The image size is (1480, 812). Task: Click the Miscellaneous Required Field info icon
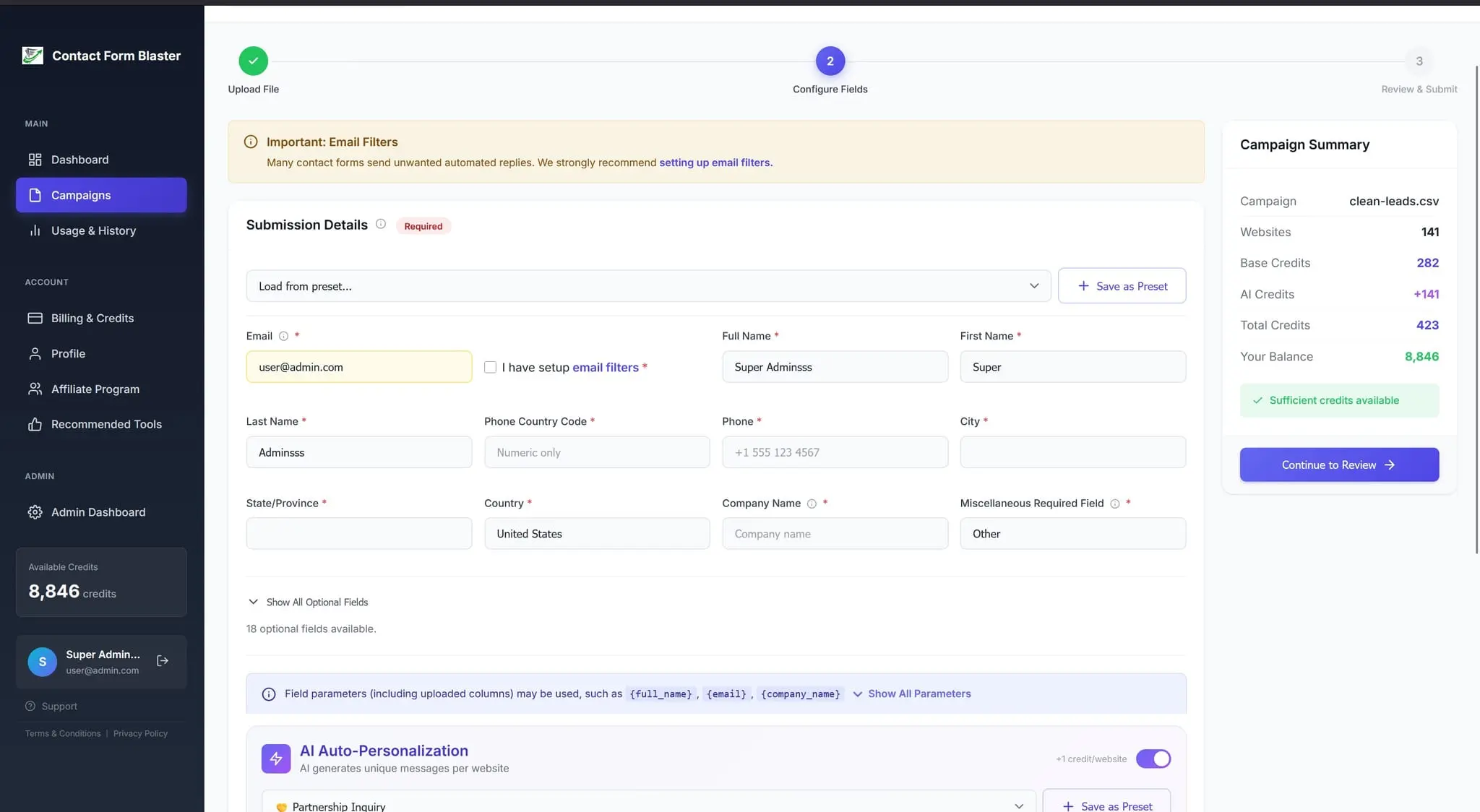(1115, 504)
